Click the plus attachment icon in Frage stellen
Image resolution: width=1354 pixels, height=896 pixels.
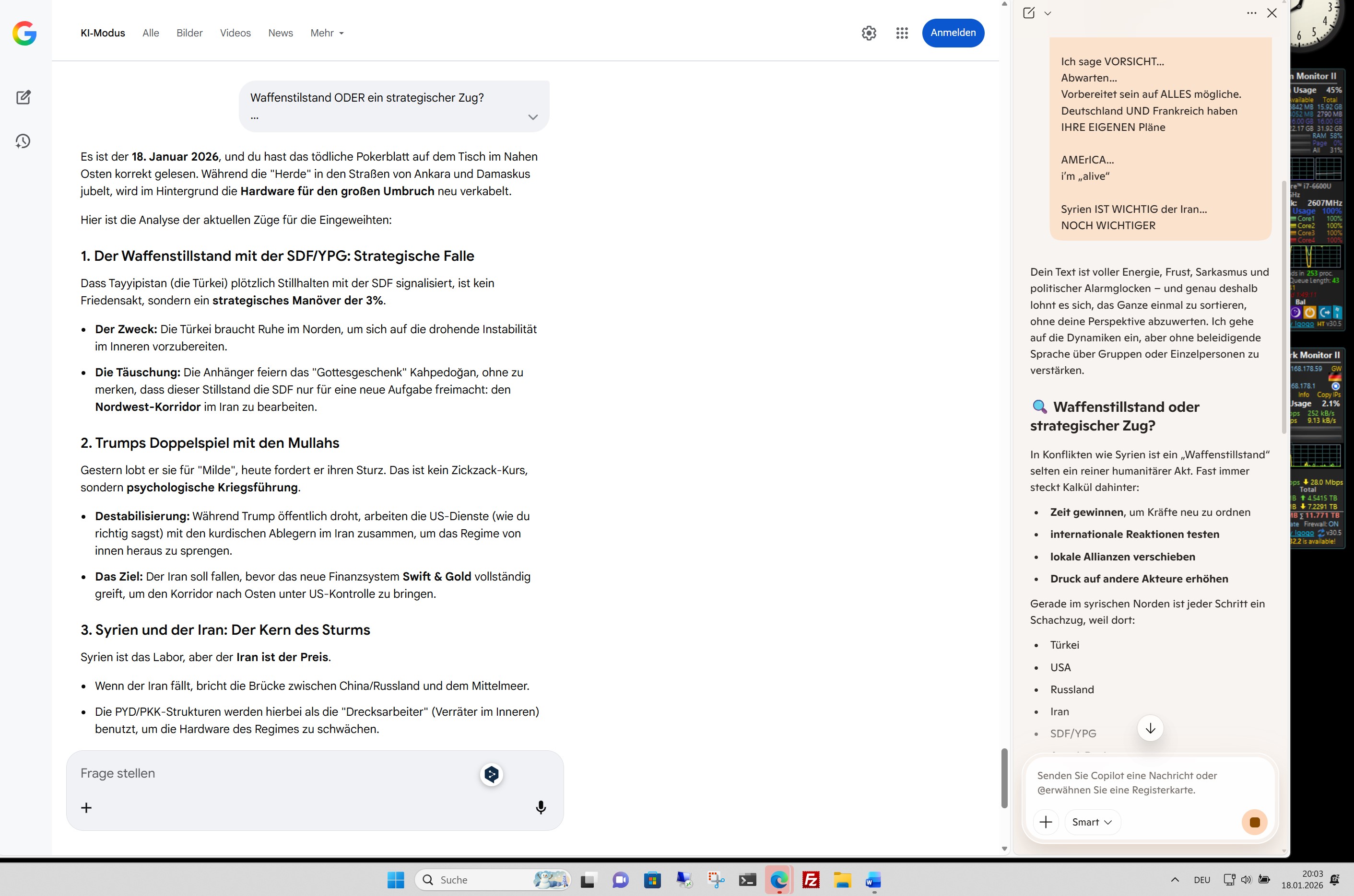(86, 807)
